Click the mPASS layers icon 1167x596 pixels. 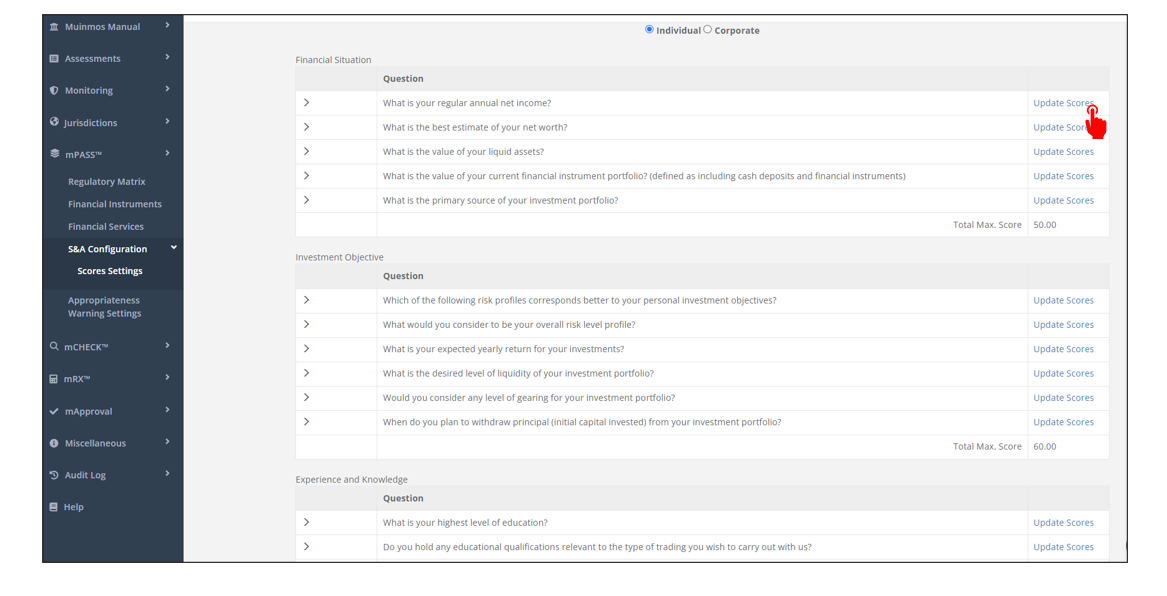54,154
